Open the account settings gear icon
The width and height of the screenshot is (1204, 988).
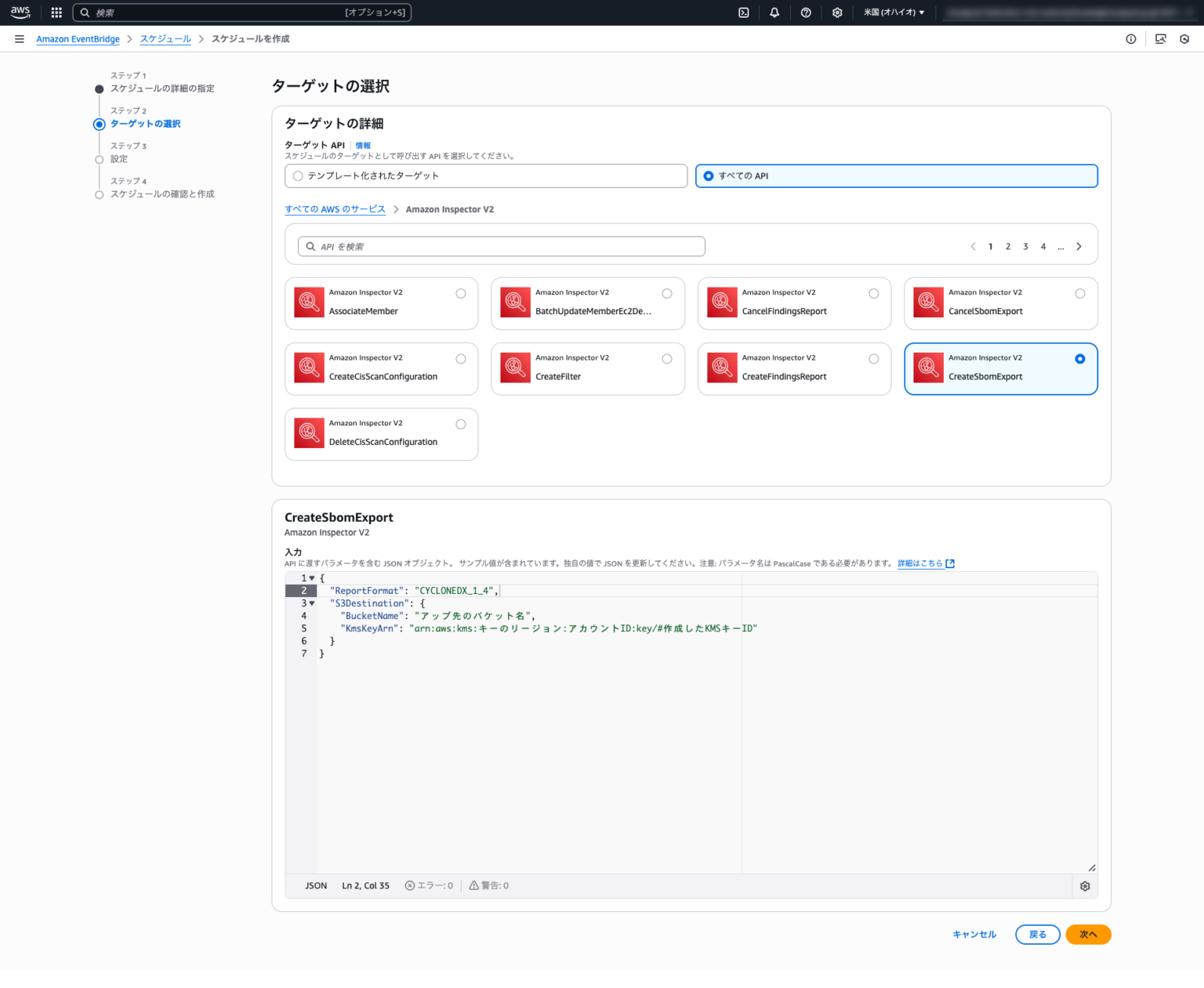[x=837, y=13]
